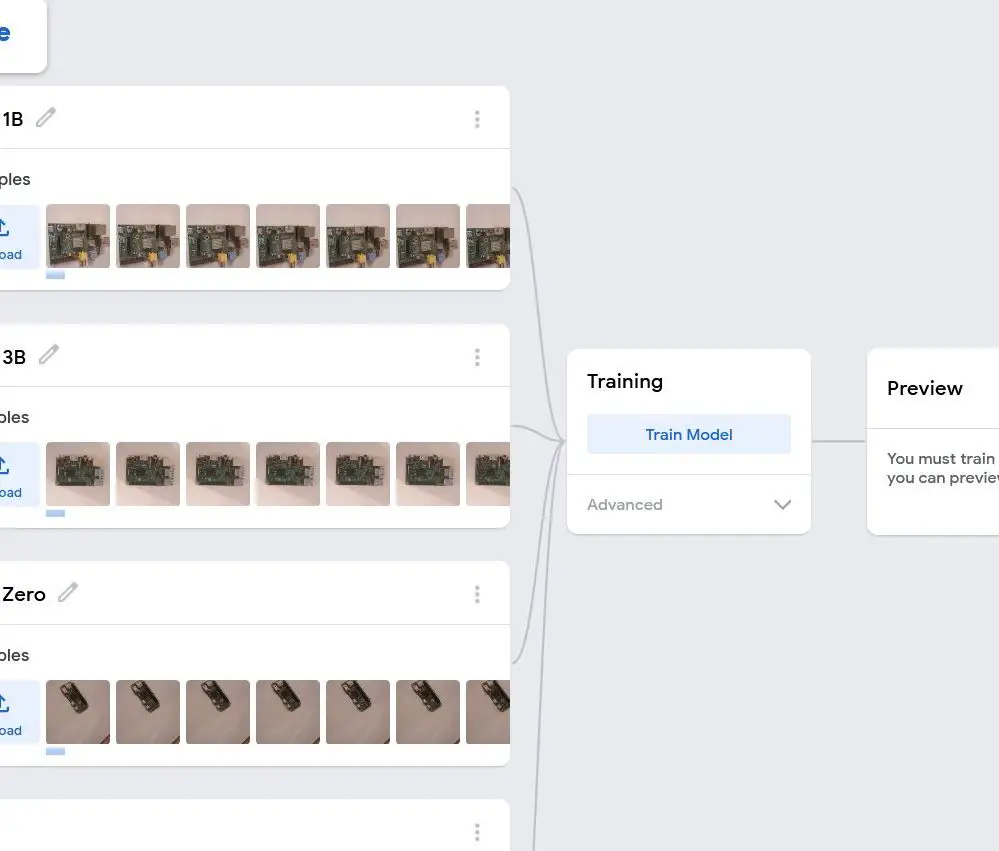The image size is (999, 851).
Task: Click the Preview panel heading
Action: click(x=924, y=389)
